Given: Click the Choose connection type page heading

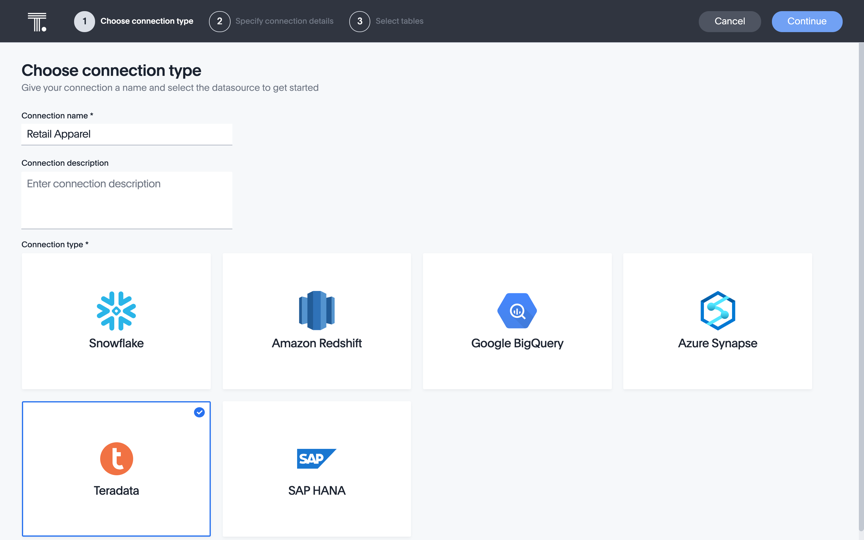Looking at the screenshot, I should tap(111, 71).
